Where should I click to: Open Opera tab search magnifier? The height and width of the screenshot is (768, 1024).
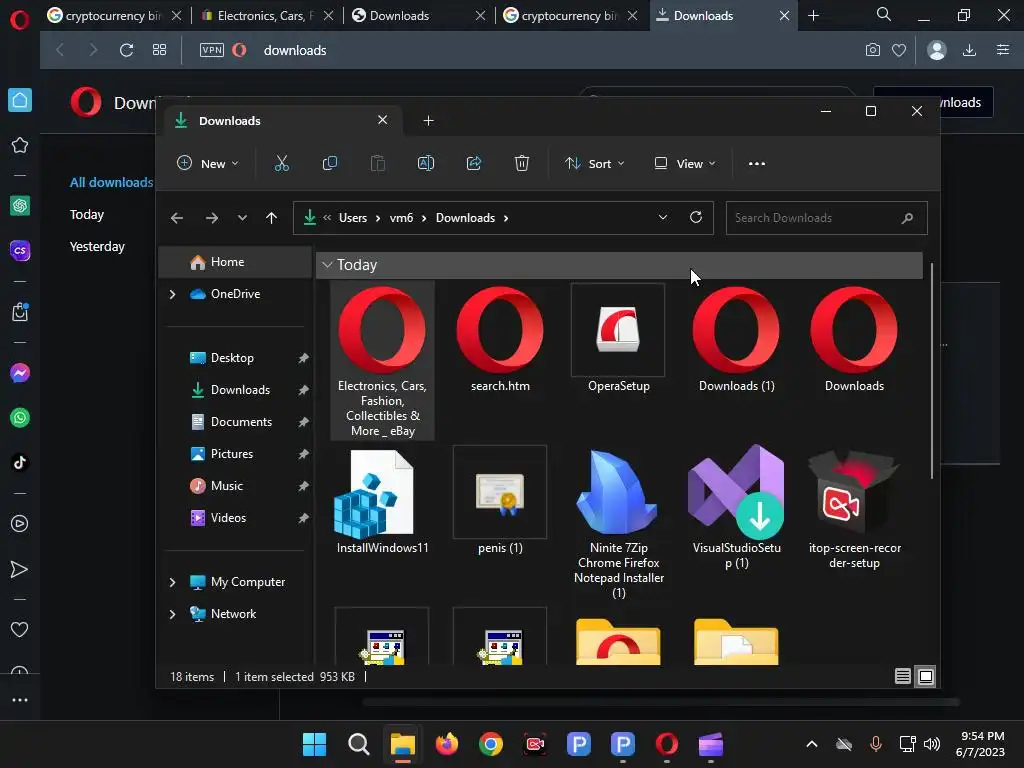[884, 14]
